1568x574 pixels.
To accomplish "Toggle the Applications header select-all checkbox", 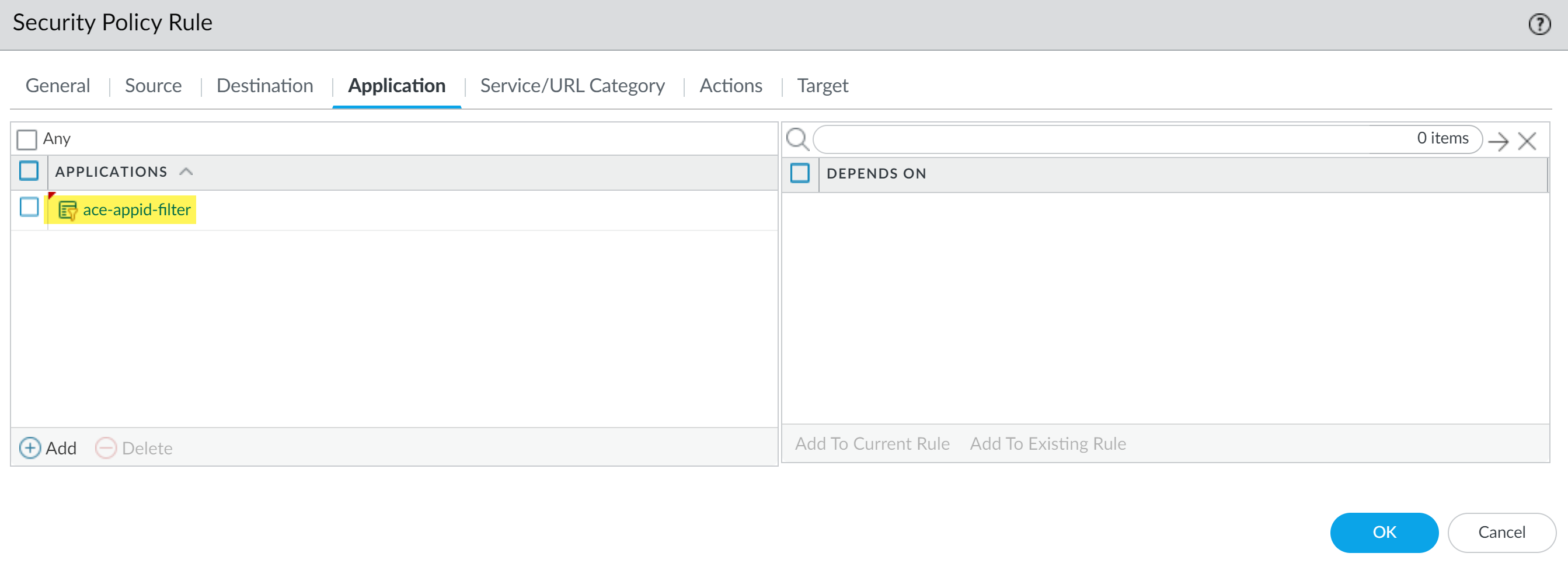I will coord(29,171).
